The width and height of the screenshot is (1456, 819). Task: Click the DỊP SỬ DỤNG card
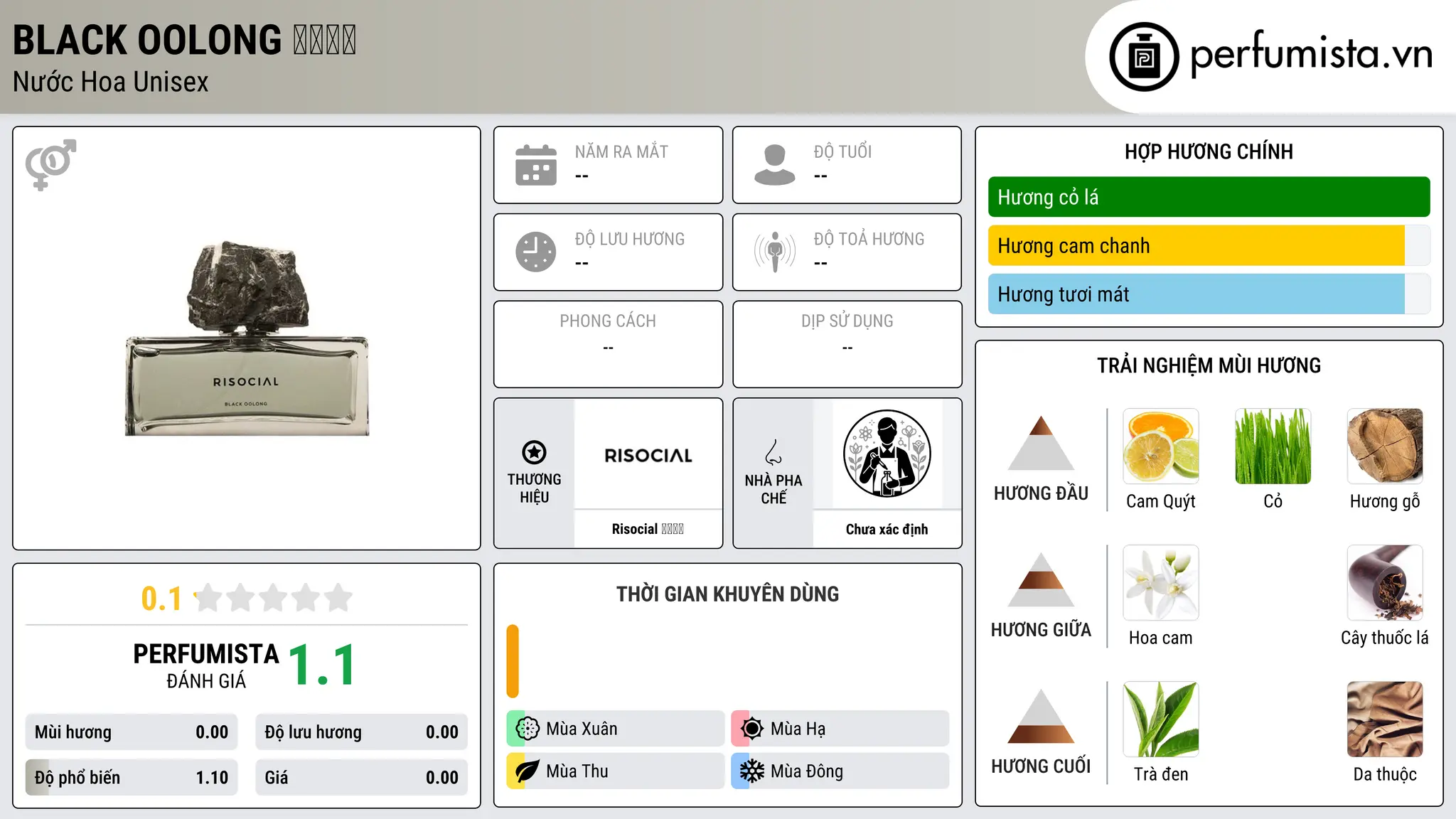point(847,344)
